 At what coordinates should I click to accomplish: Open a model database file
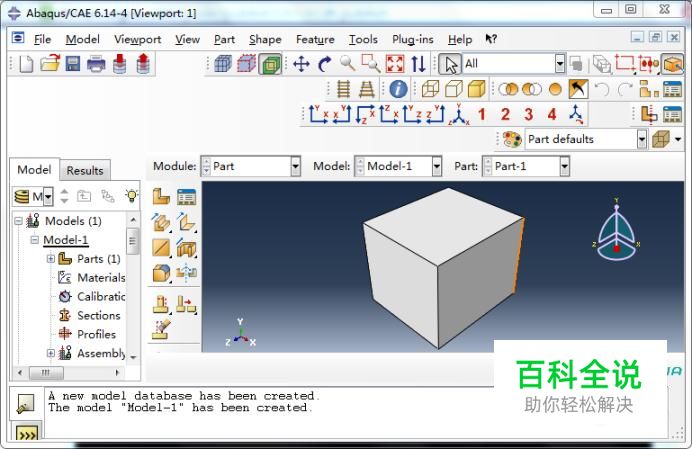point(50,63)
